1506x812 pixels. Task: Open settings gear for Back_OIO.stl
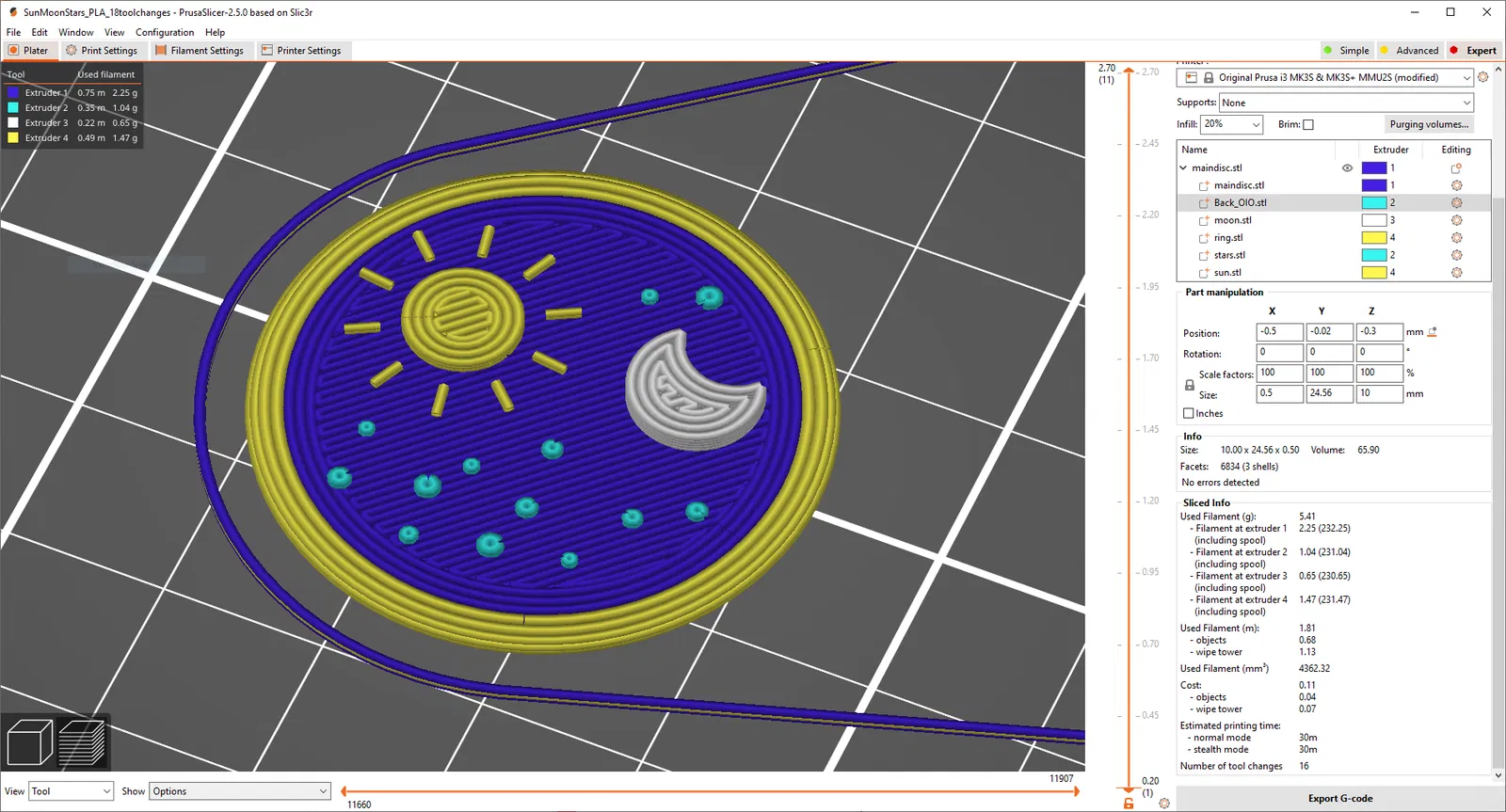[1456, 202]
